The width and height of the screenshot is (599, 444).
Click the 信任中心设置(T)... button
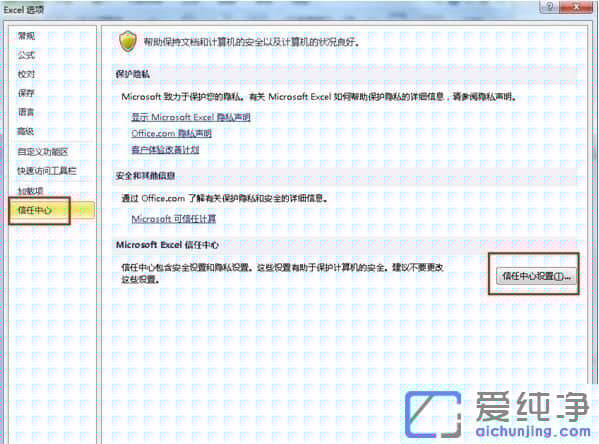(536, 276)
